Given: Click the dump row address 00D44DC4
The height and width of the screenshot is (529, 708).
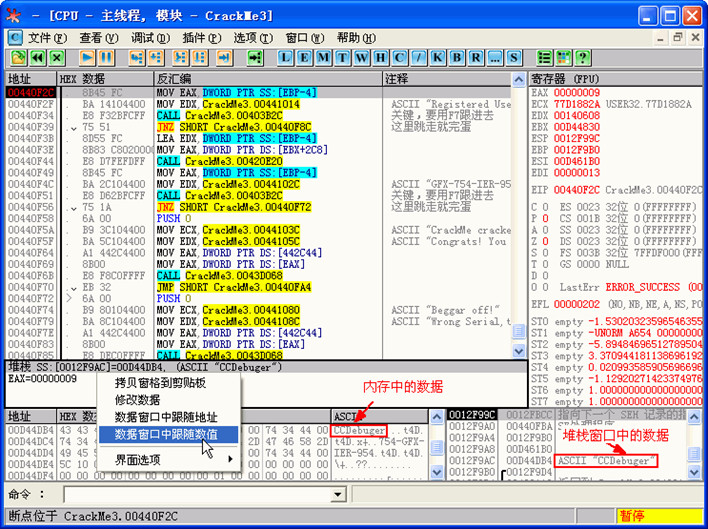Looking at the screenshot, I should tap(31, 441).
